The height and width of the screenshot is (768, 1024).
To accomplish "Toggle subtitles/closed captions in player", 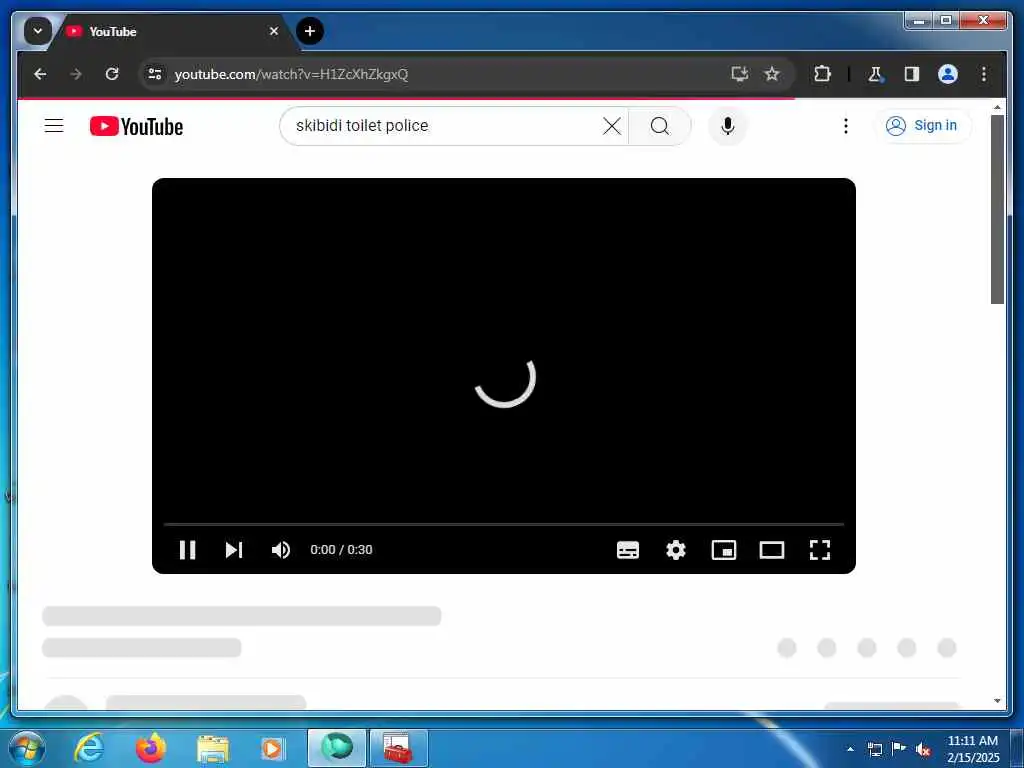I will pos(628,550).
